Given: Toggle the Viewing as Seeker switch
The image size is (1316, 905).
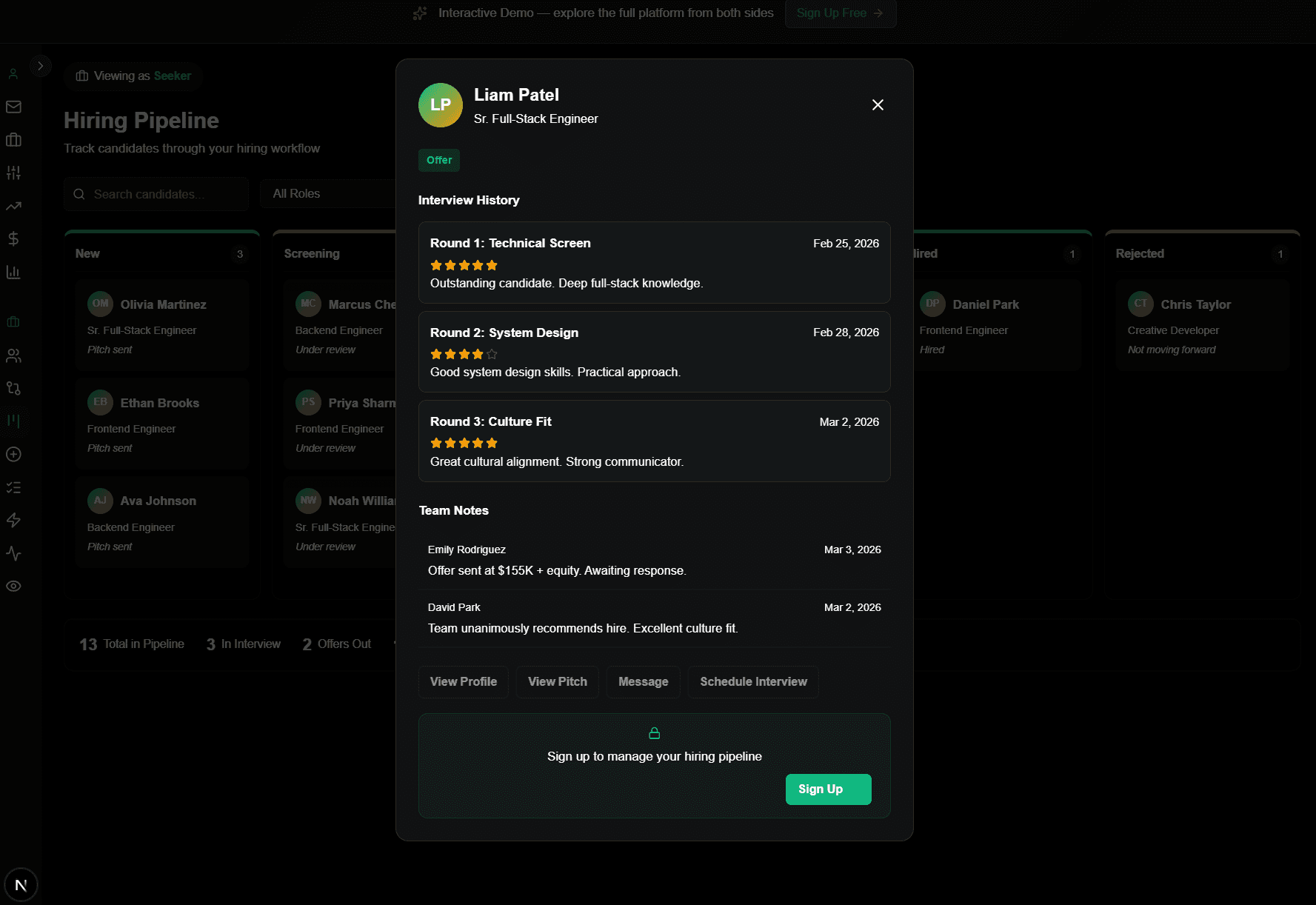Looking at the screenshot, I should tap(134, 76).
